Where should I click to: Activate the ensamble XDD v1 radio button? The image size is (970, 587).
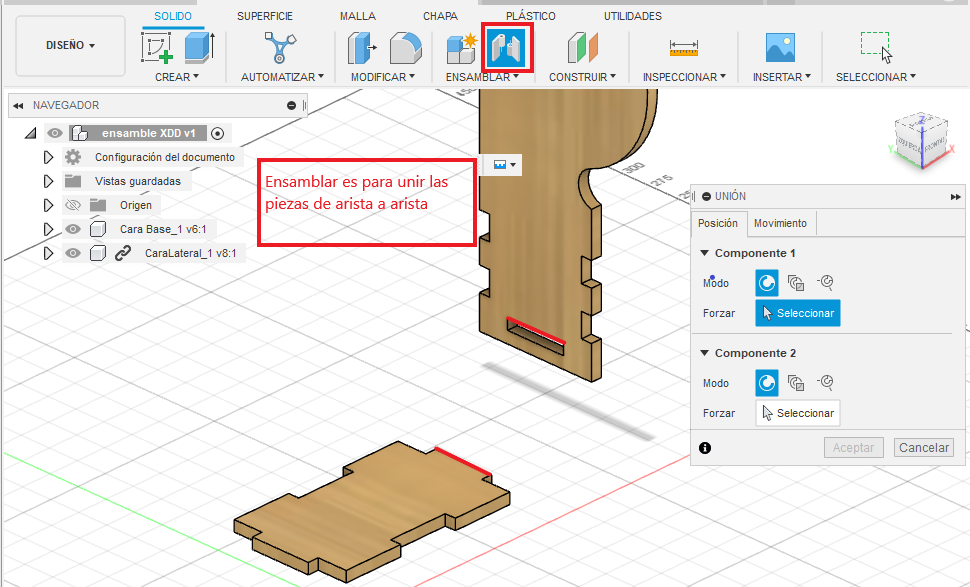[217, 133]
